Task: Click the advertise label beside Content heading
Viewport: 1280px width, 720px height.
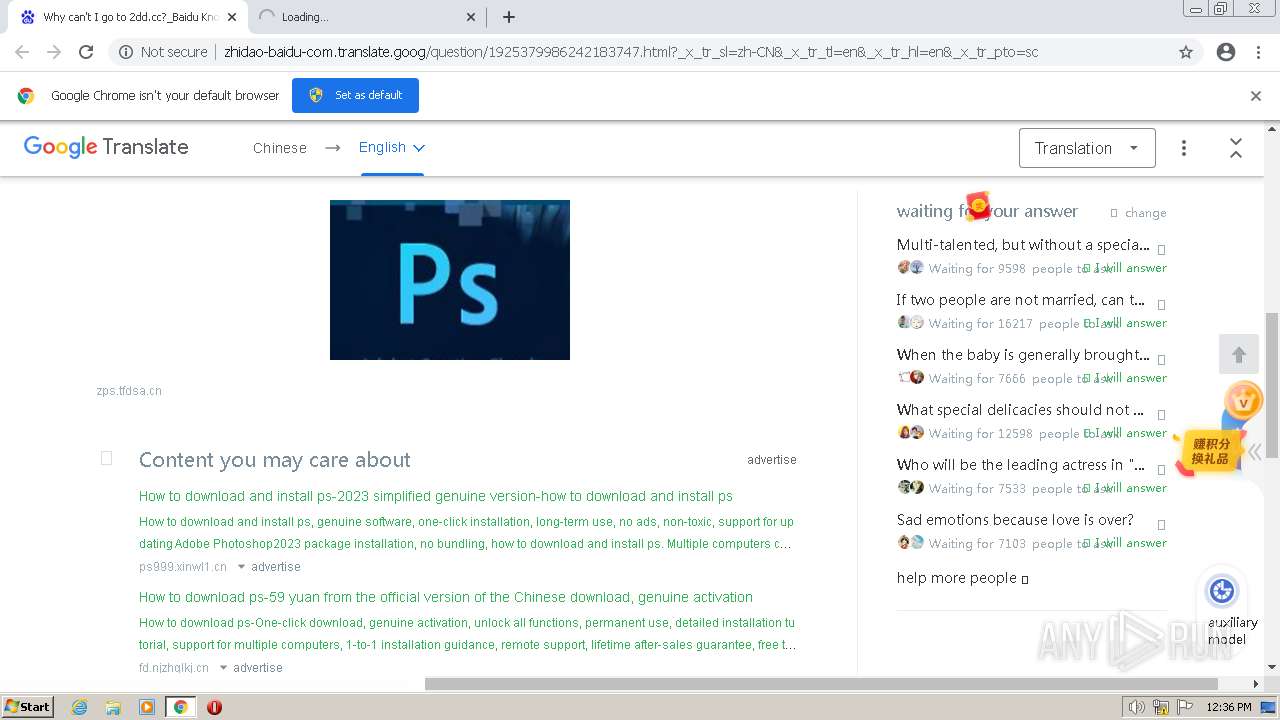Action: [772, 460]
